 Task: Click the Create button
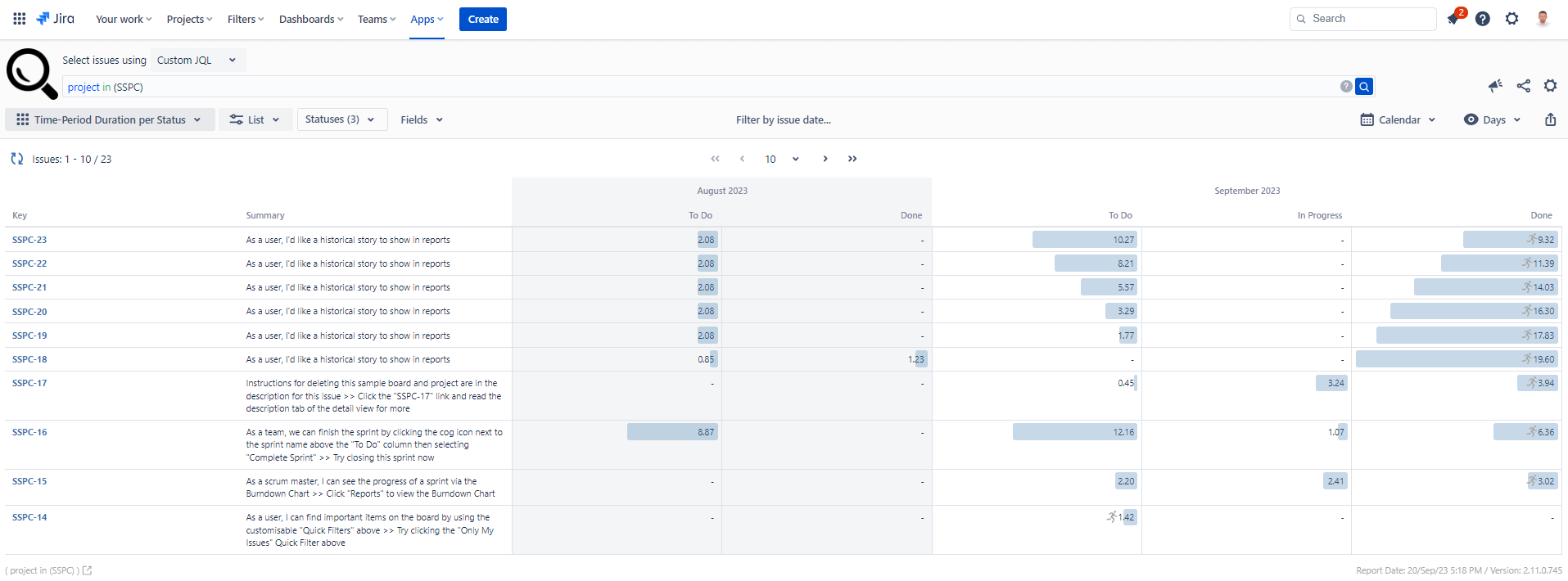pyautogui.click(x=483, y=19)
